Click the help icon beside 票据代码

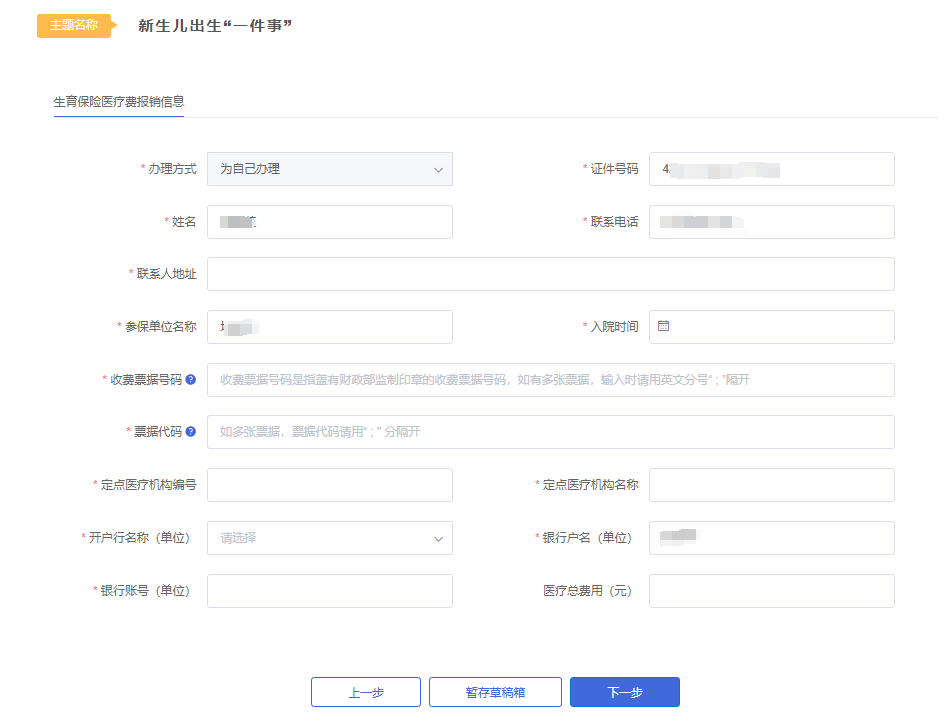(x=190, y=431)
